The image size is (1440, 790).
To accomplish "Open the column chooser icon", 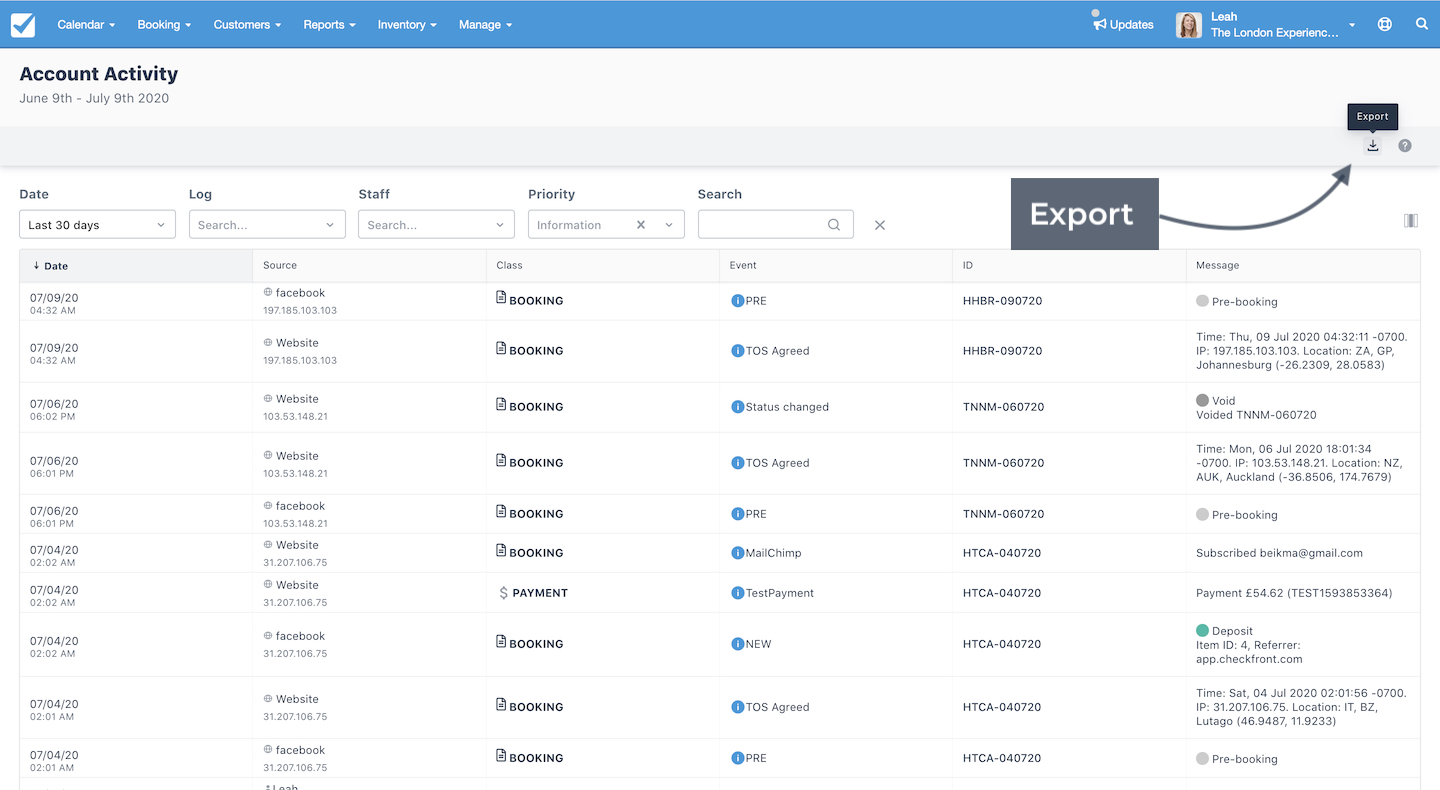I will [x=1411, y=221].
